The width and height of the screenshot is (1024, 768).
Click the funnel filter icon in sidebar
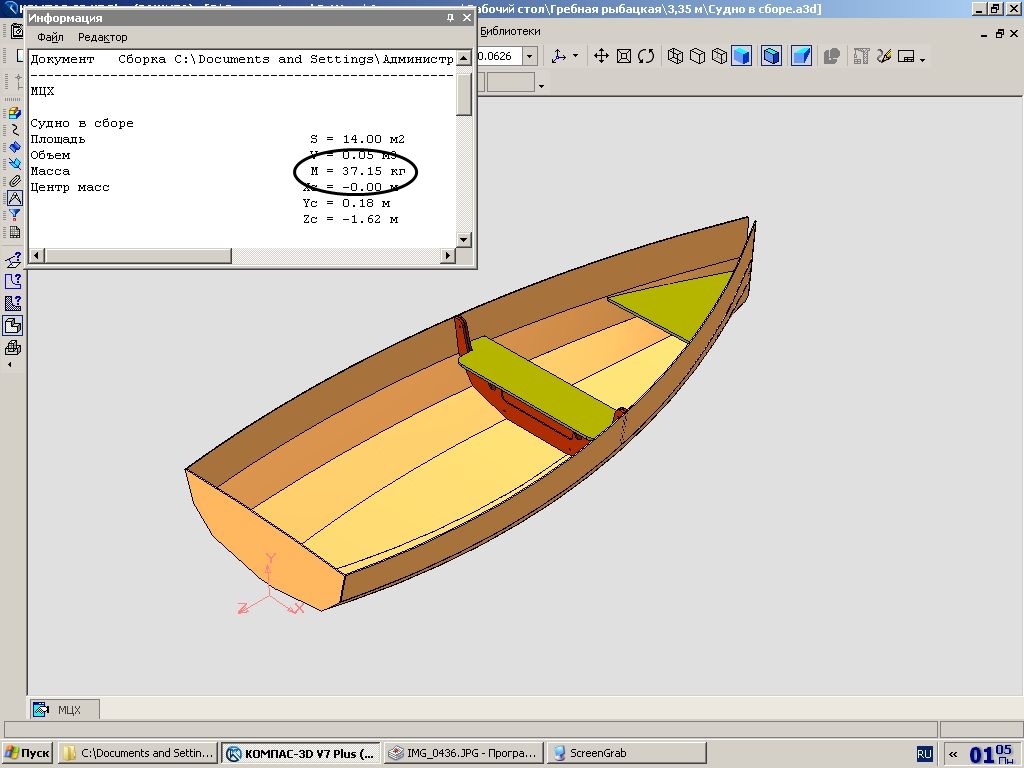[14, 215]
